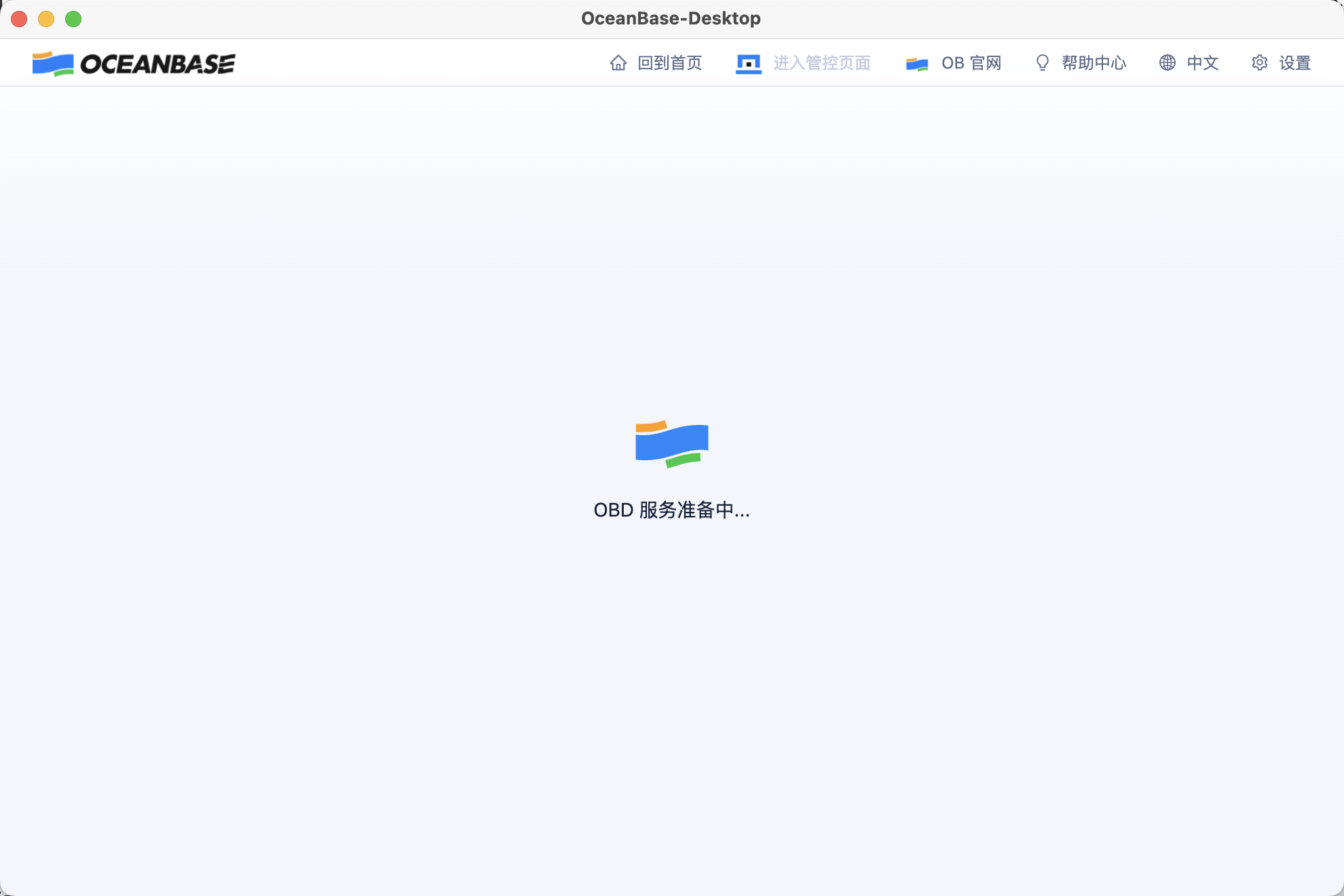Click the lightbulb help icon

click(1042, 63)
